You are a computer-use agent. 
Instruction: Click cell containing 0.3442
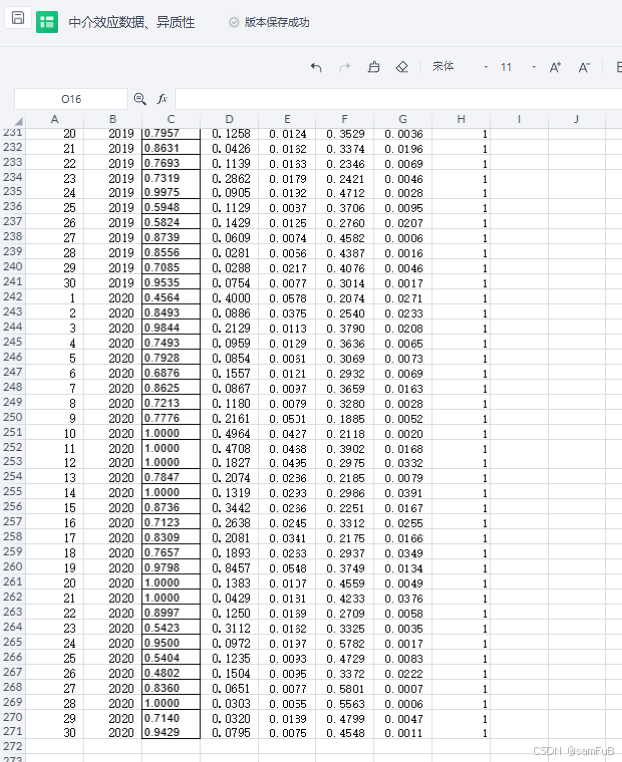[229, 507]
